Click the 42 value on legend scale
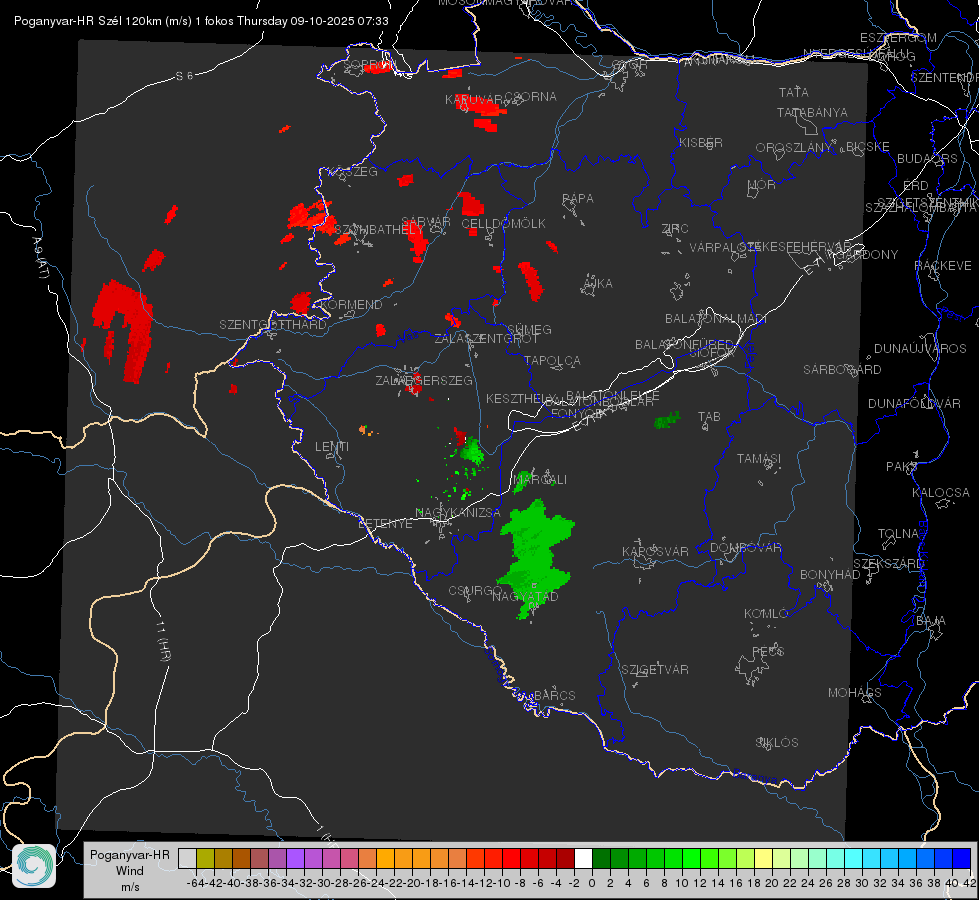The width and height of the screenshot is (979, 900). point(969,883)
